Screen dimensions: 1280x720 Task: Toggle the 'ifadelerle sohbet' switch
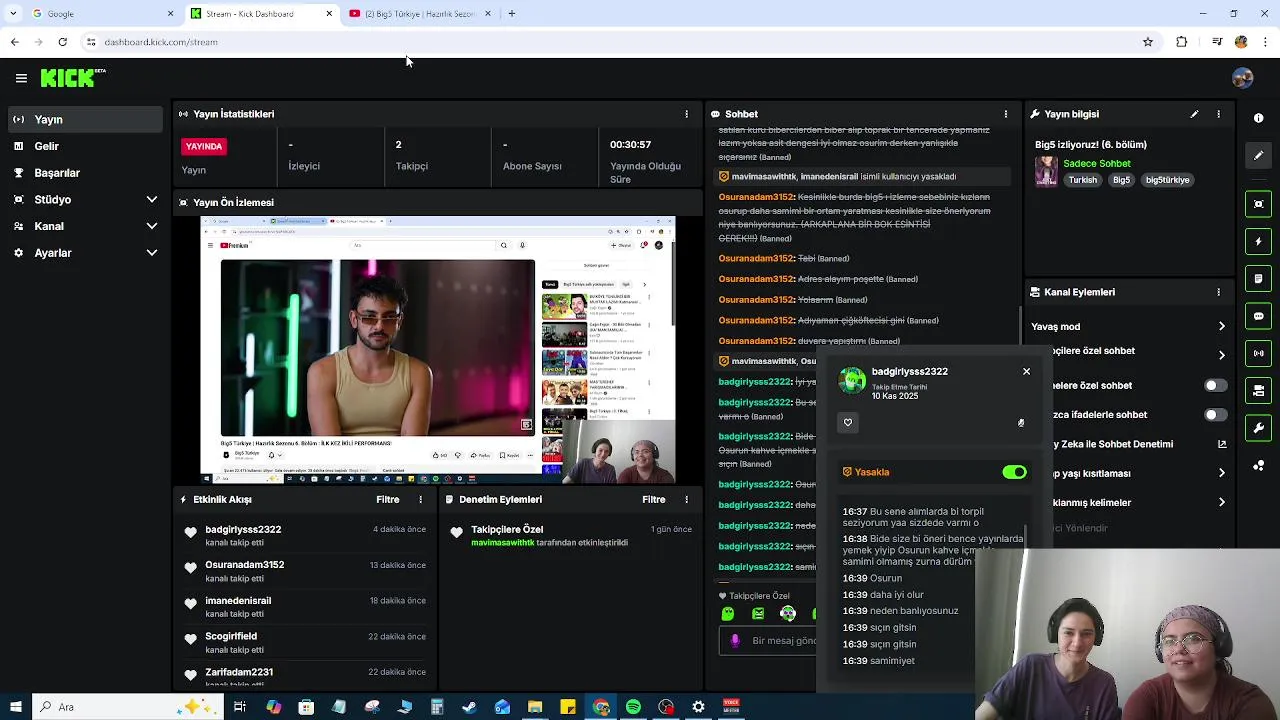(1215, 414)
